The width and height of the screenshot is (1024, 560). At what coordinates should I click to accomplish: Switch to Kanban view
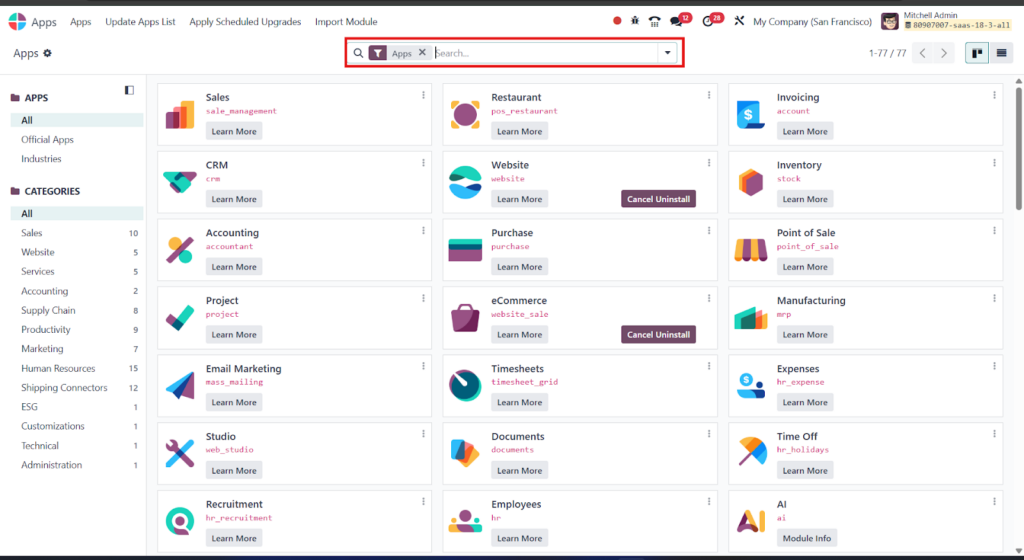tap(977, 53)
